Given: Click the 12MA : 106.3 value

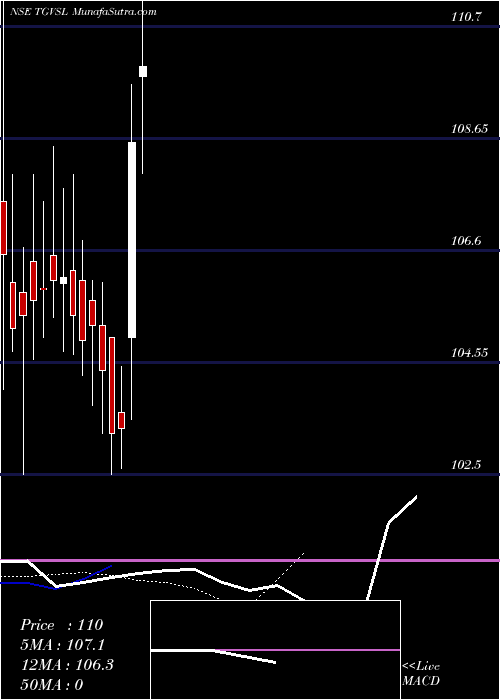Looking at the screenshot, I should pos(67,665).
